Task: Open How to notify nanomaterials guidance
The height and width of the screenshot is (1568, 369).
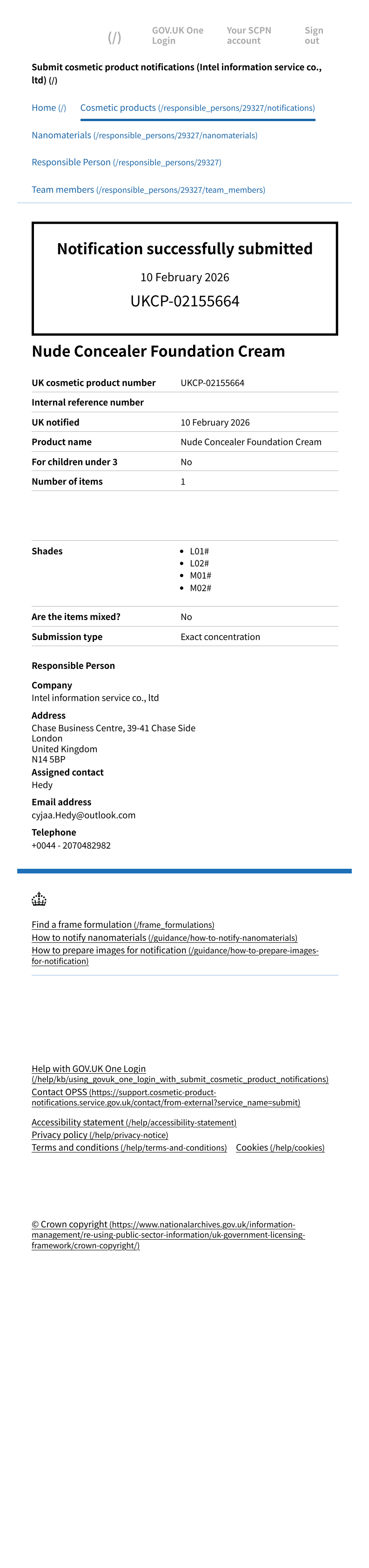Action: tap(164, 938)
